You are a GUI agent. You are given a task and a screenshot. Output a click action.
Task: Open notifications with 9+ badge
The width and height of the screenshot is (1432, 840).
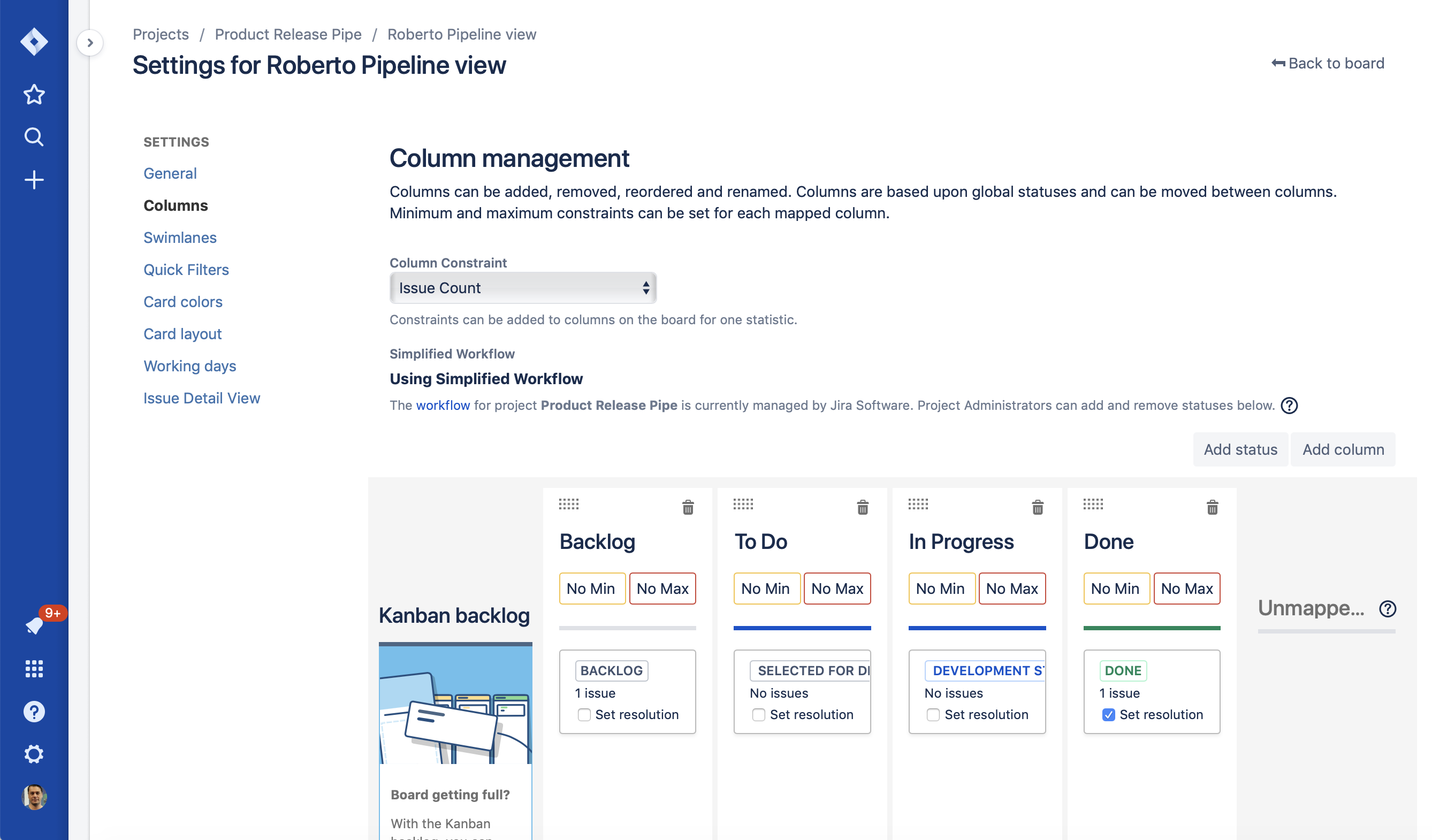click(x=35, y=624)
